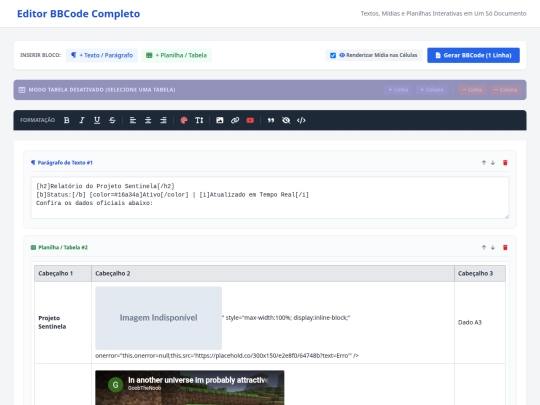Screen dimensions: 540x405
Task: Delete Parágrafo de Texto #1 block
Action: 505,163
